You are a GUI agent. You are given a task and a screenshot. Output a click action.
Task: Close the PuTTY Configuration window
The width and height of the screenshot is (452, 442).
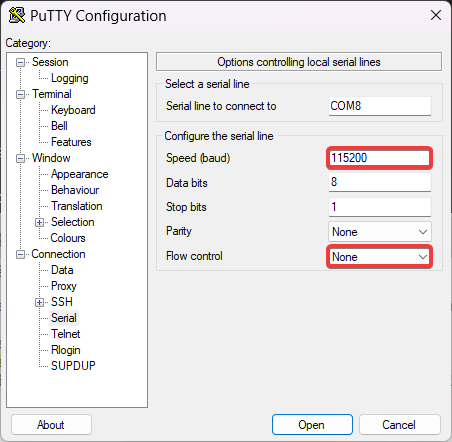(436, 15)
